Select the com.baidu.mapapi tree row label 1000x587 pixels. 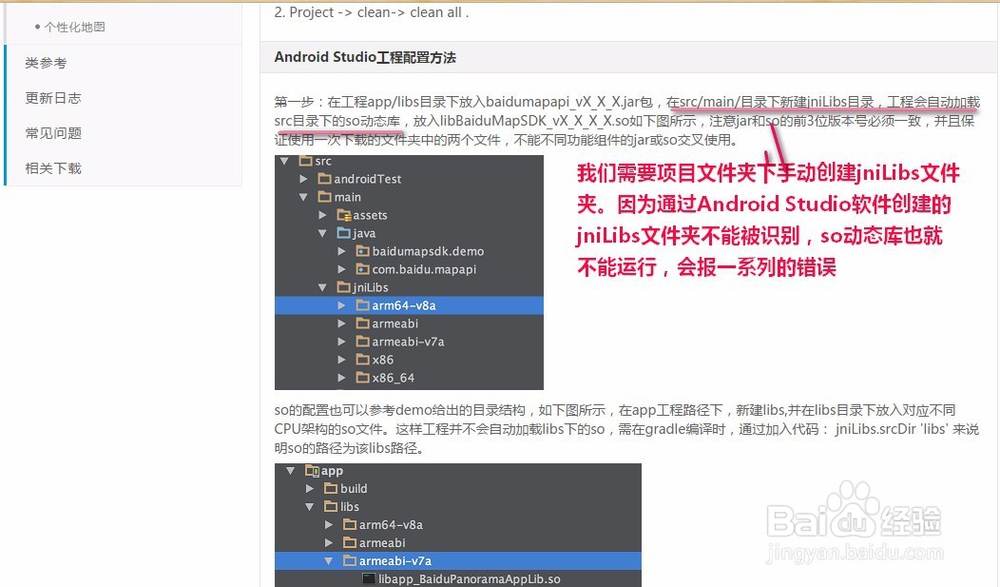point(424,269)
